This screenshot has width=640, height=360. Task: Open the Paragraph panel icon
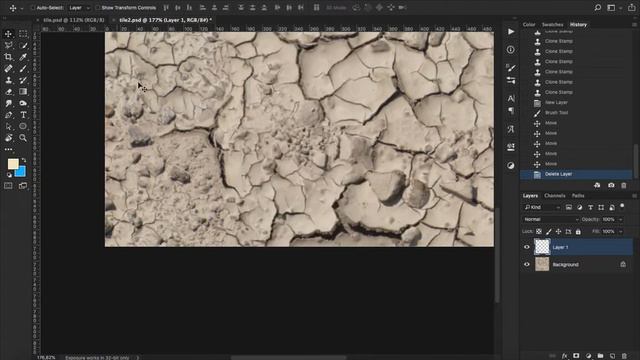[511, 111]
